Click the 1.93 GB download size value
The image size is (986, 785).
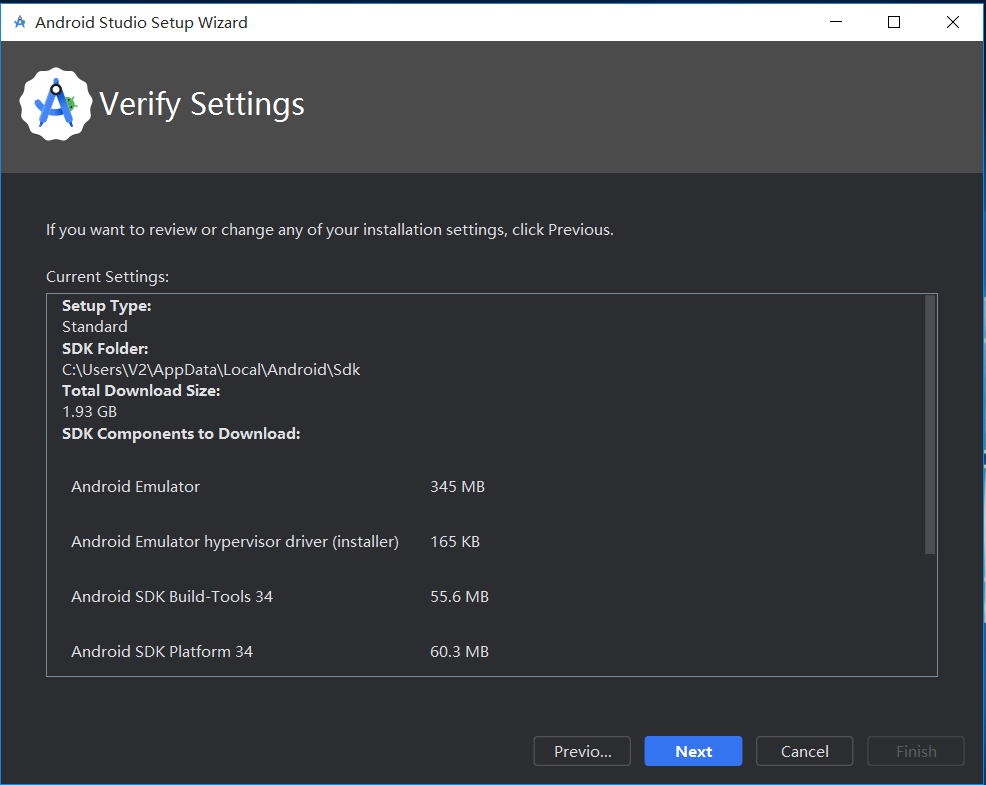coord(90,411)
